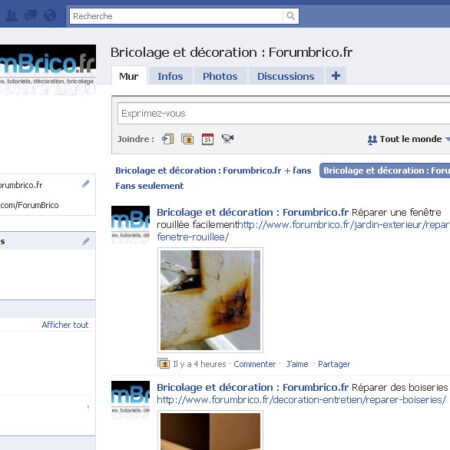Click the Afficher tout link
The image size is (450, 450).
point(65,325)
